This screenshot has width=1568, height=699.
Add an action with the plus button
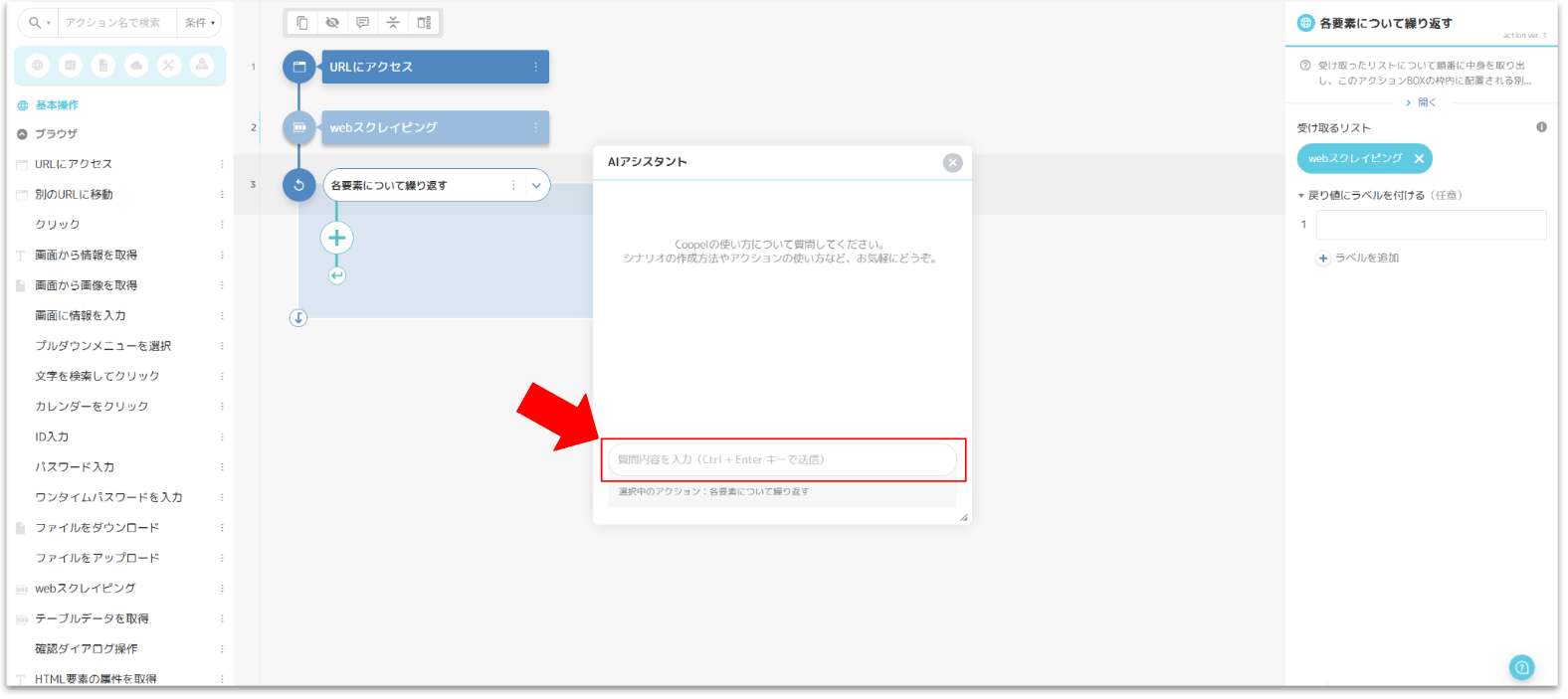(337, 238)
